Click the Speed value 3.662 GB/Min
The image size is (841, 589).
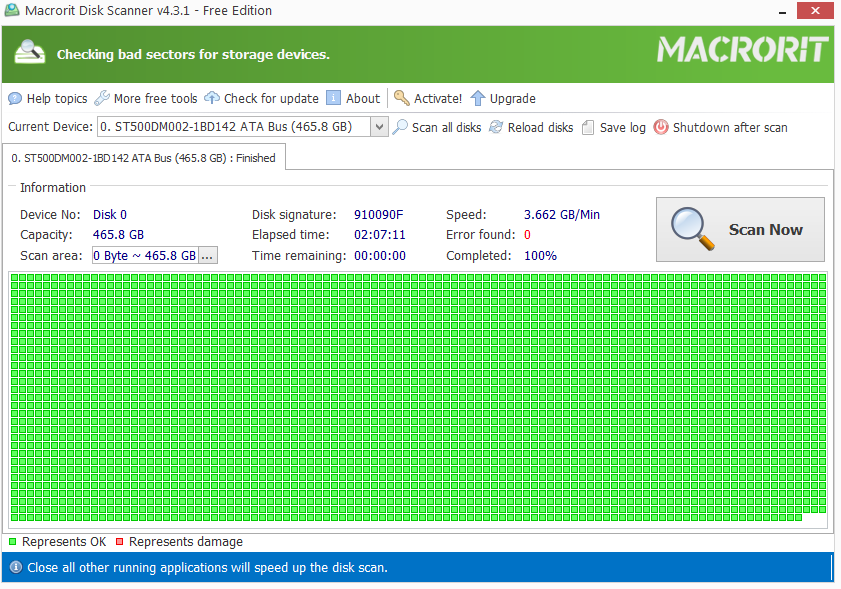pos(562,215)
